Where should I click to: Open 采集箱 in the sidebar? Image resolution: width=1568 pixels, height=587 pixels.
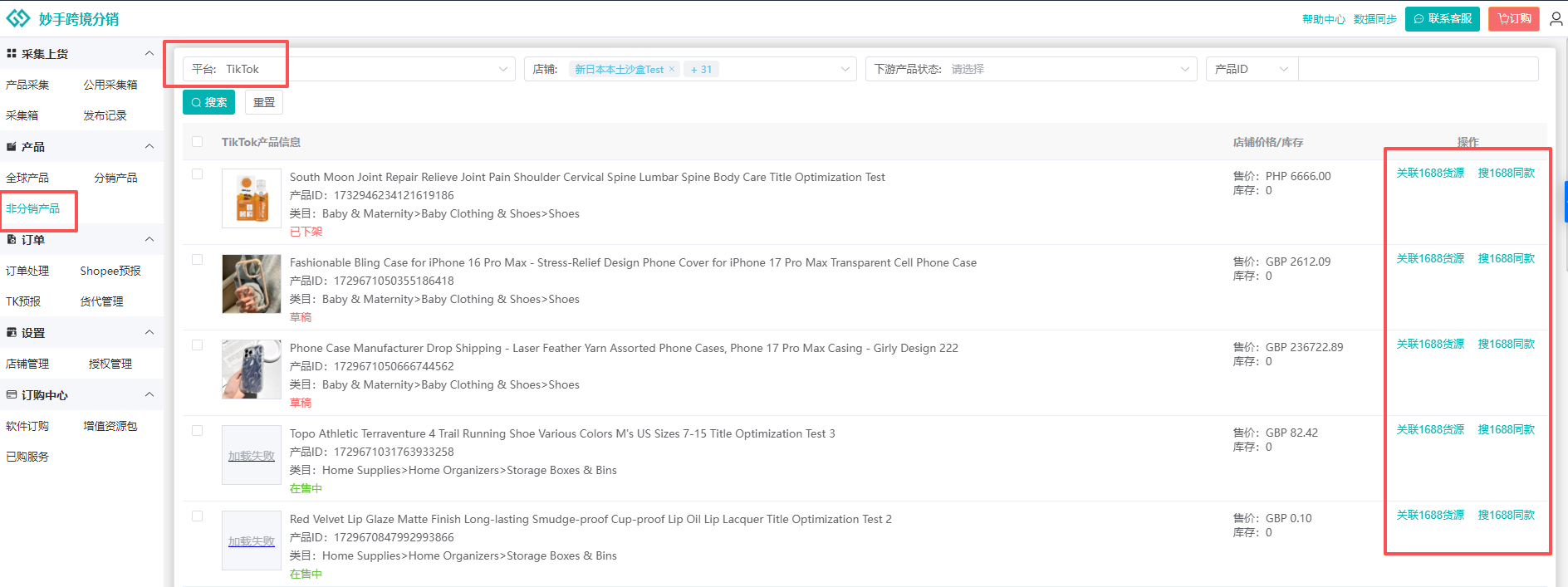(22, 115)
